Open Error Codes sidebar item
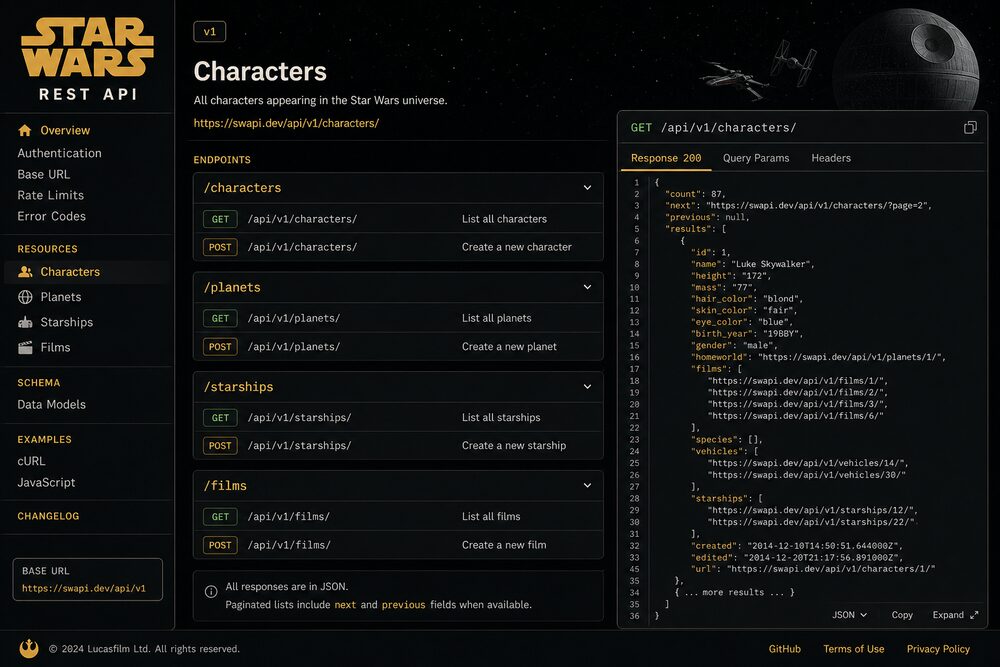This screenshot has height=667, width=1000. click(x=52, y=216)
